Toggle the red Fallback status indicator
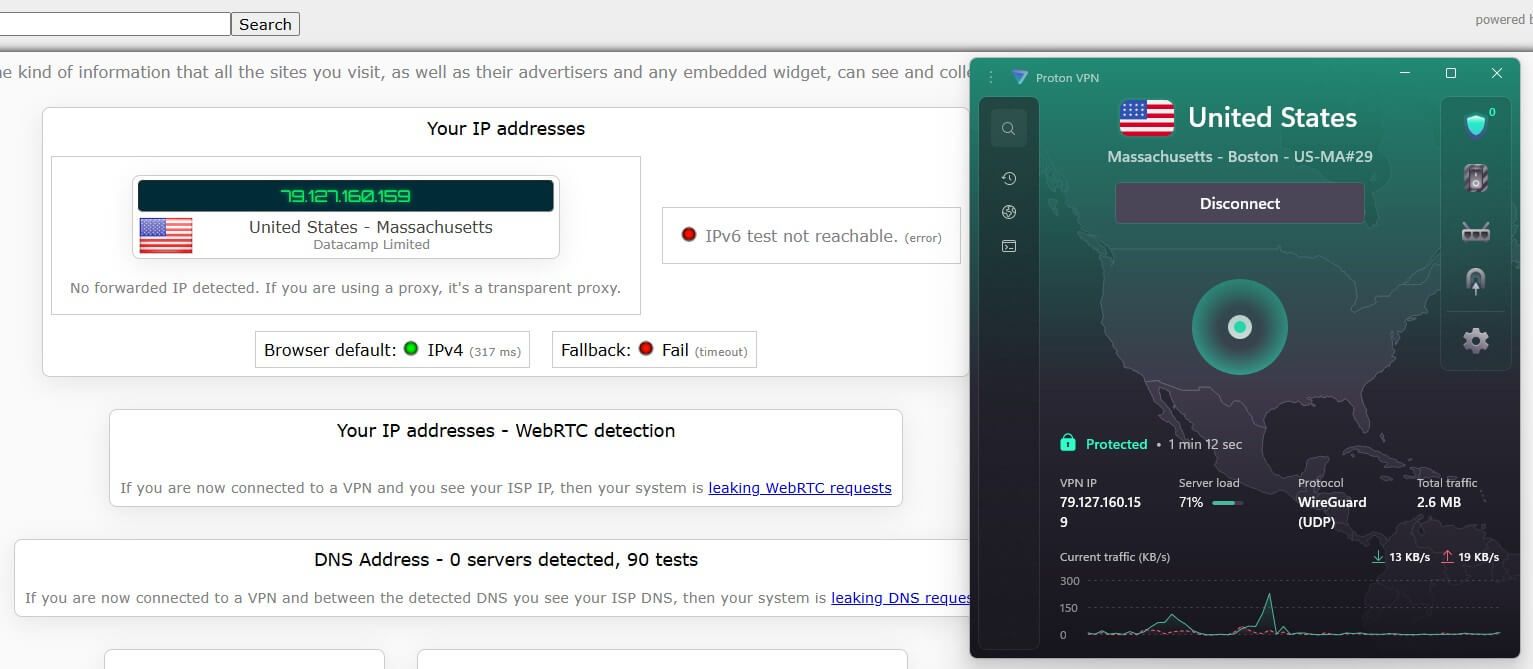The image size is (1533, 669). tap(645, 349)
